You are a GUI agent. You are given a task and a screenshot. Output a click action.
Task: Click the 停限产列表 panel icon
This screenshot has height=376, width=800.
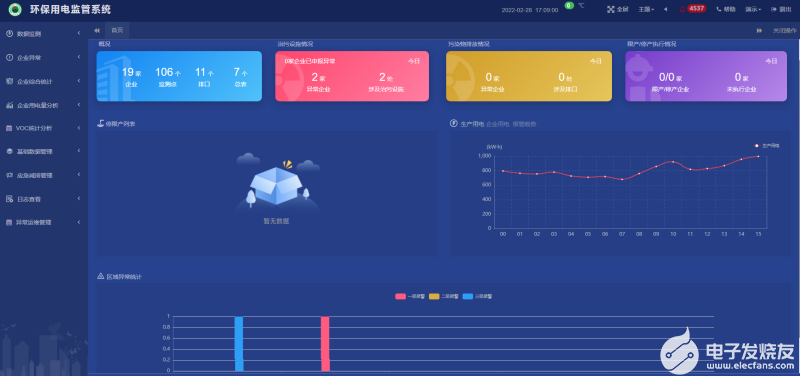tap(101, 123)
